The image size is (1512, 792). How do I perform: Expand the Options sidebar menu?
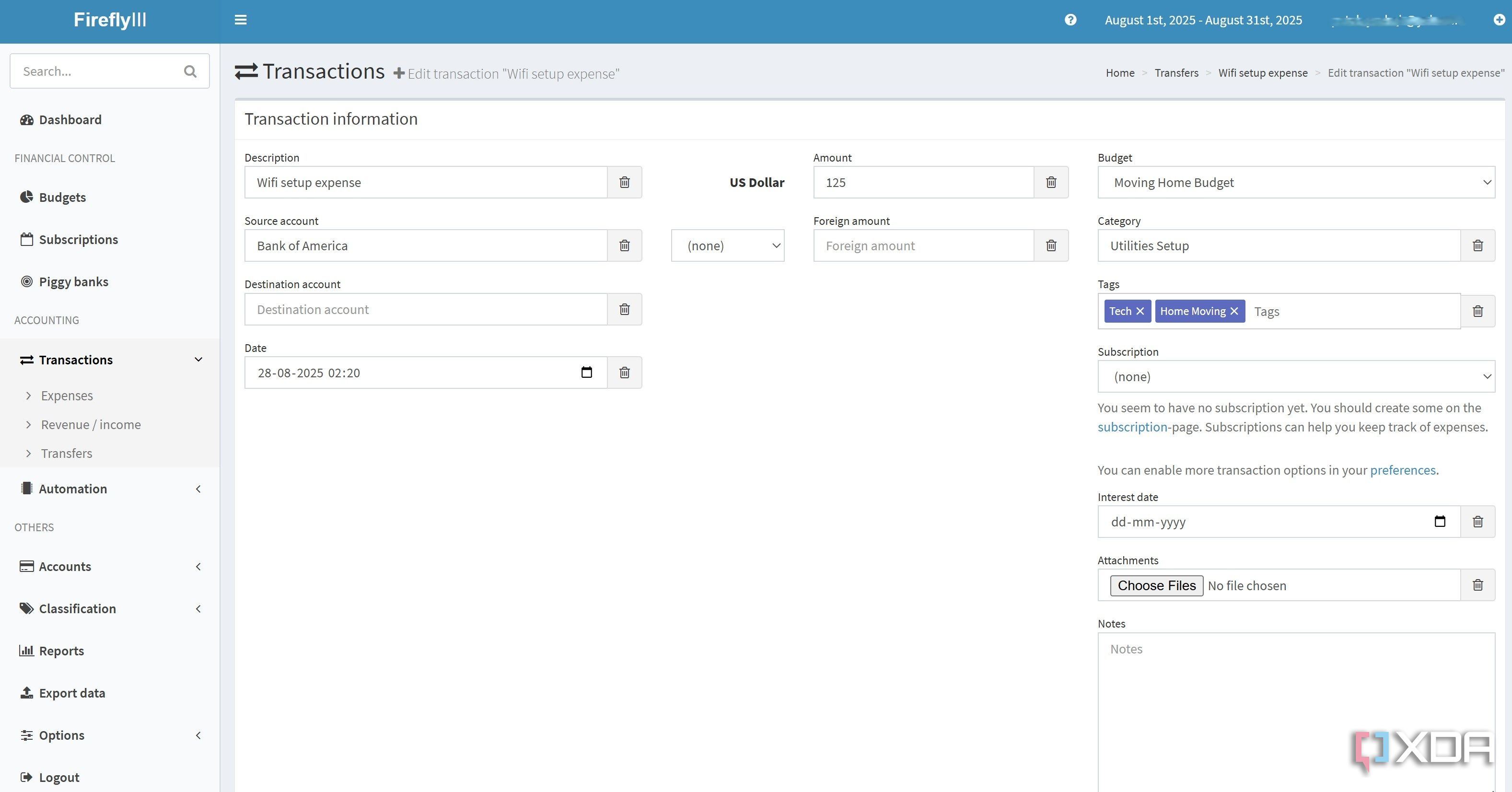click(110, 735)
